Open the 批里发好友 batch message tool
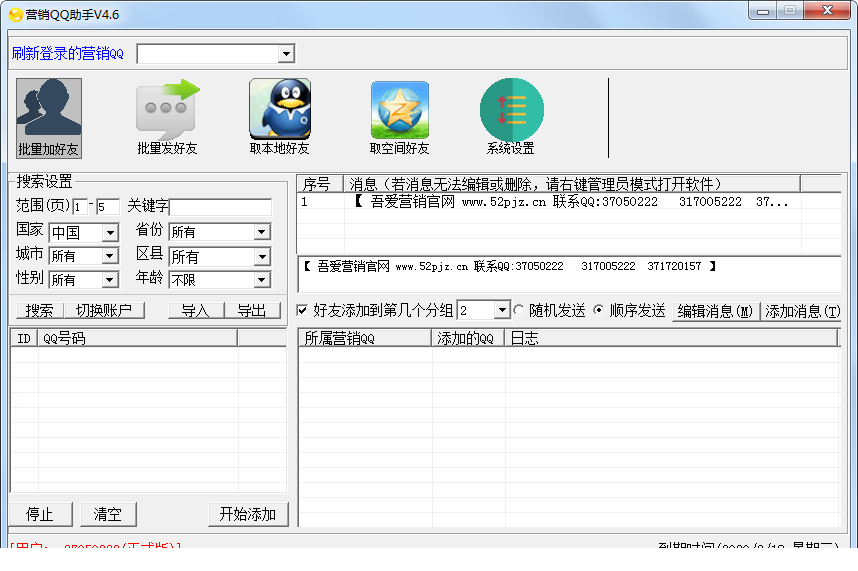 point(167,118)
